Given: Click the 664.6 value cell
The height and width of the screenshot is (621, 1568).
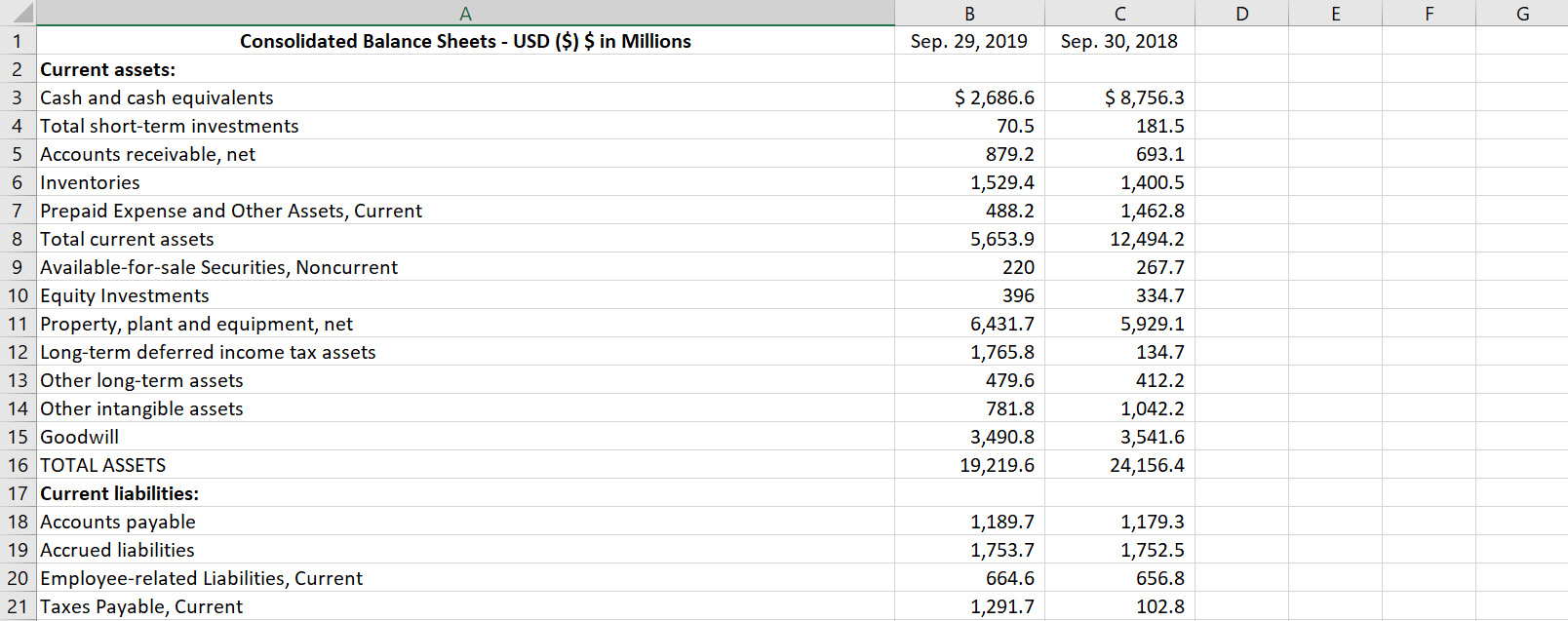Looking at the screenshot, I should (x=969, y=578).
